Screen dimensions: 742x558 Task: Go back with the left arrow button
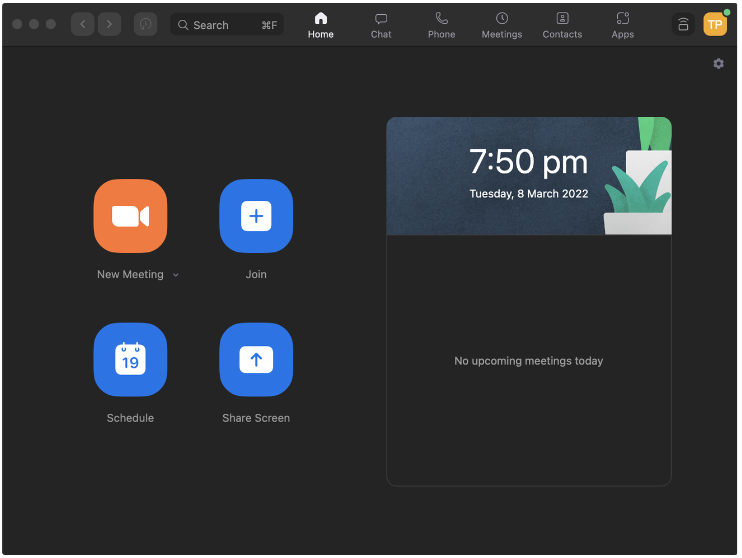pyautogui.click(x=82, y=24)
